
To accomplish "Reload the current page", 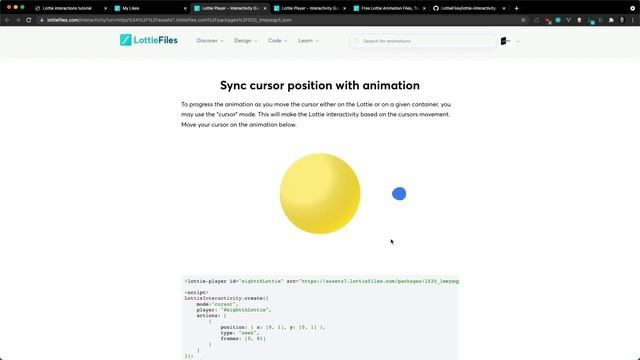I will point(29,20).
